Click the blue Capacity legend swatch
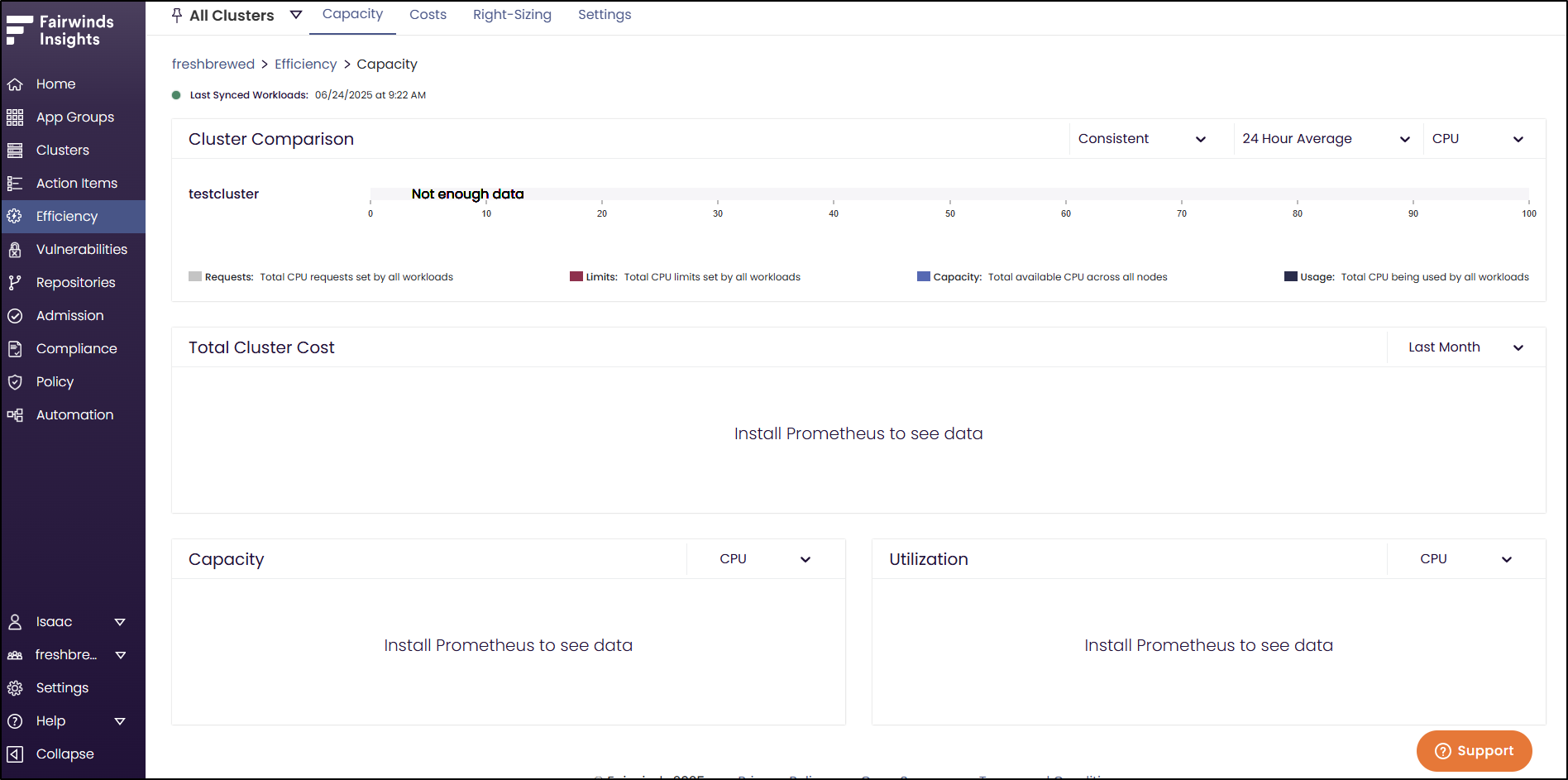This screenshot has width=1568, height=780. click(x=924, y=276)
